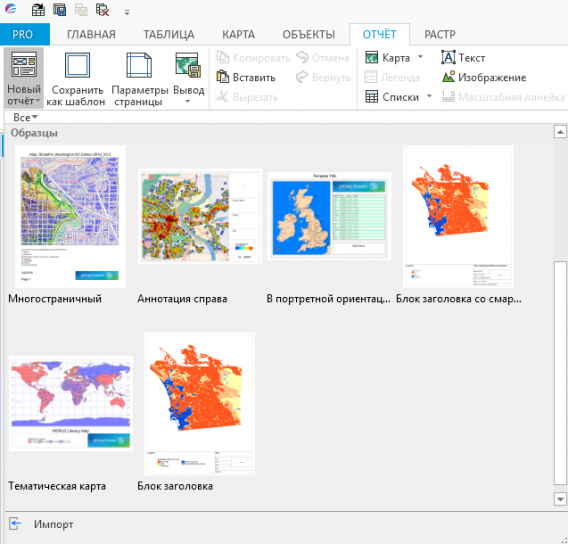Pick the Тематическая карта template thumbnail
The width and height of the screenshot is (568, 544).
[x=71, y=403]
